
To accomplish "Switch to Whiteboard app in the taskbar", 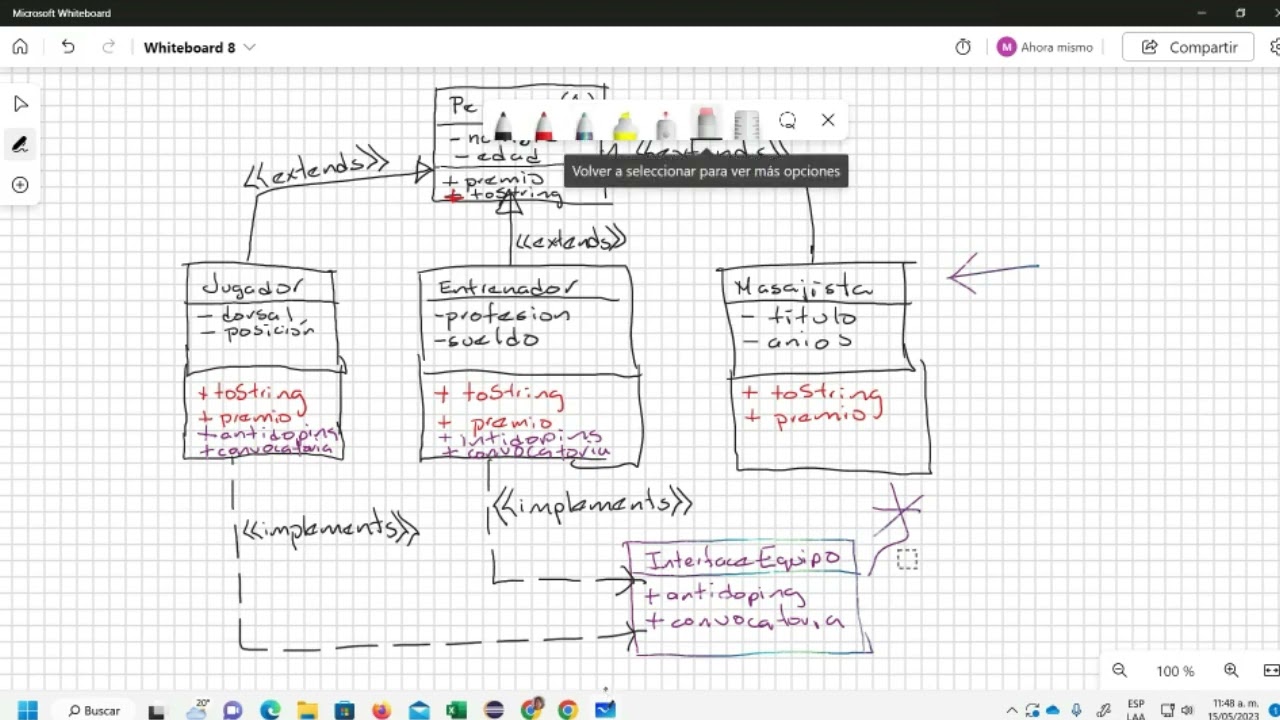I will pyautogui.click(x=605, y=710).
